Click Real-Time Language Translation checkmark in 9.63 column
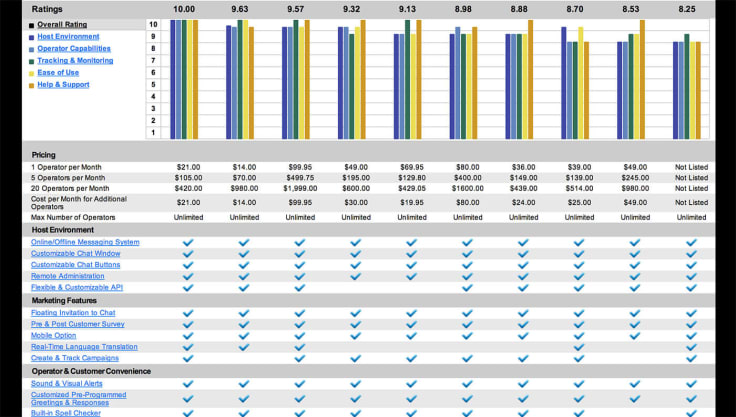 point(244,347)
